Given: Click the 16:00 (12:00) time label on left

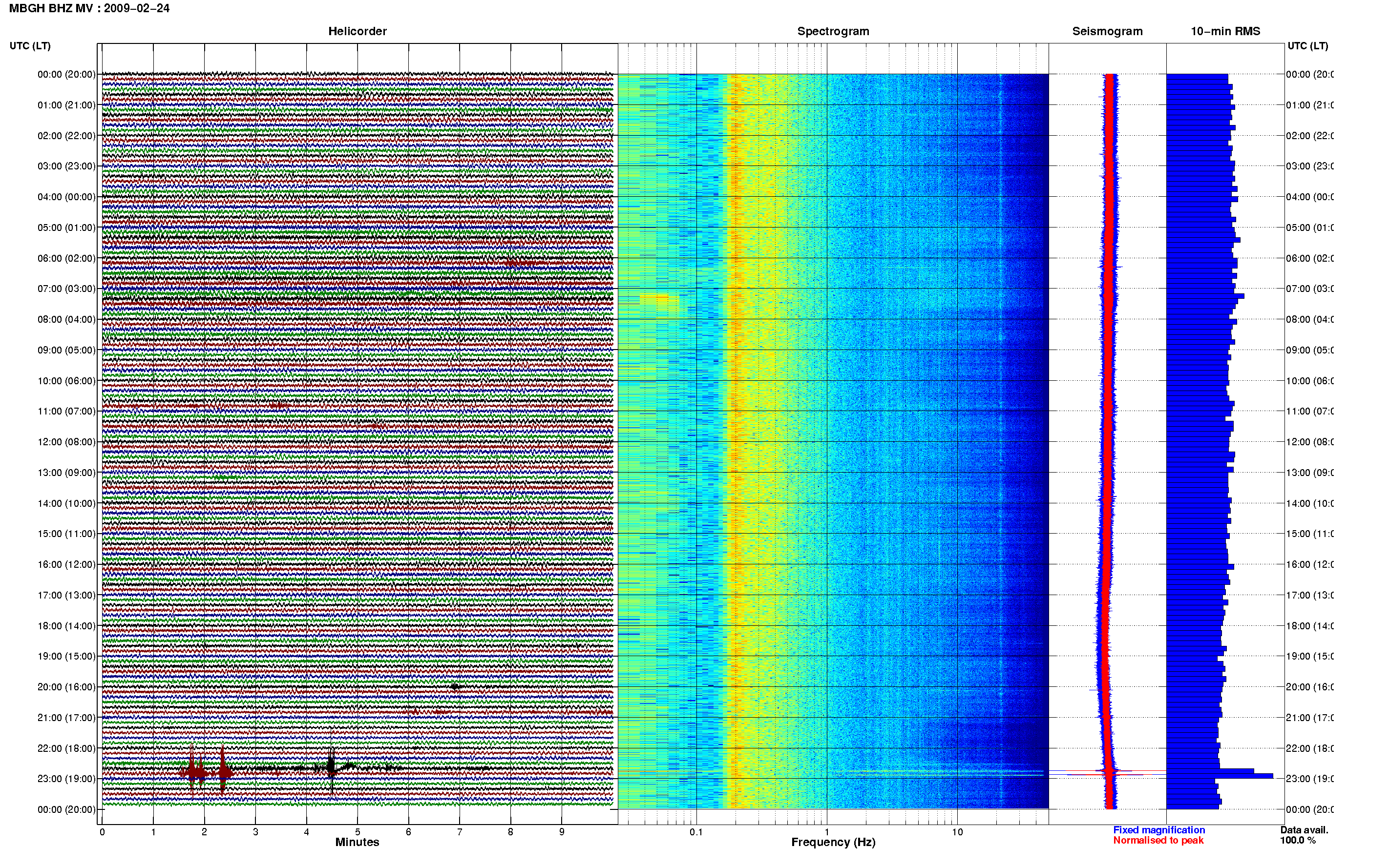Looking at the screenshot, I should 66,564.
